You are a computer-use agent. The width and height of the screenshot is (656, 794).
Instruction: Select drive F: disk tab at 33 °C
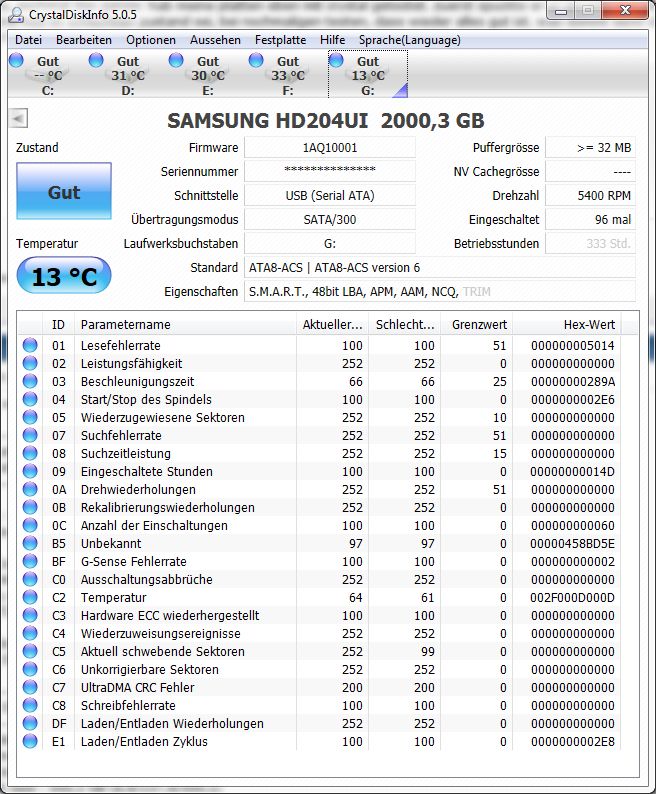tap(288, 75)
